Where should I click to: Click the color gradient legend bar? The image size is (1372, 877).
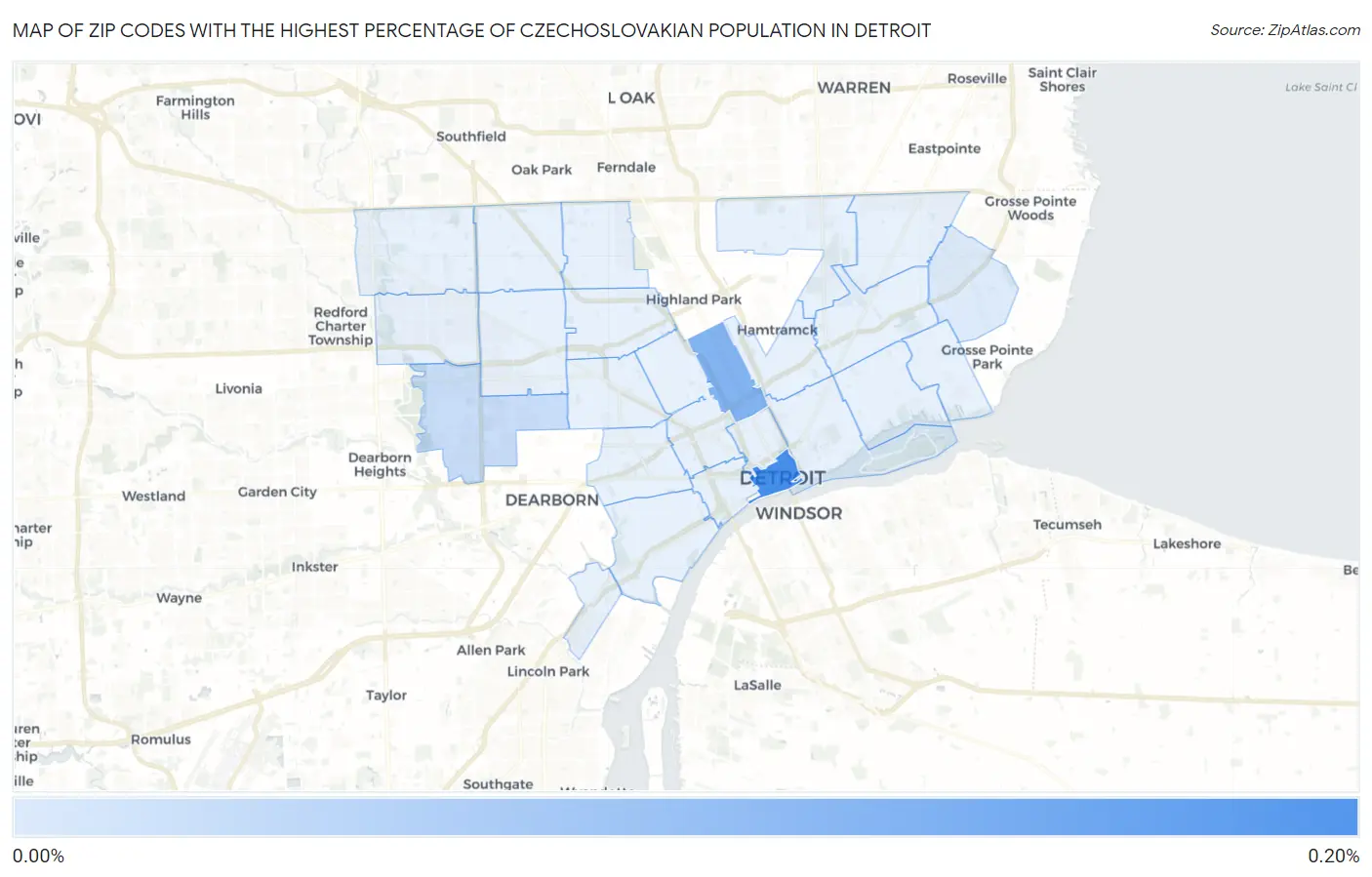(x=685, y=817)
